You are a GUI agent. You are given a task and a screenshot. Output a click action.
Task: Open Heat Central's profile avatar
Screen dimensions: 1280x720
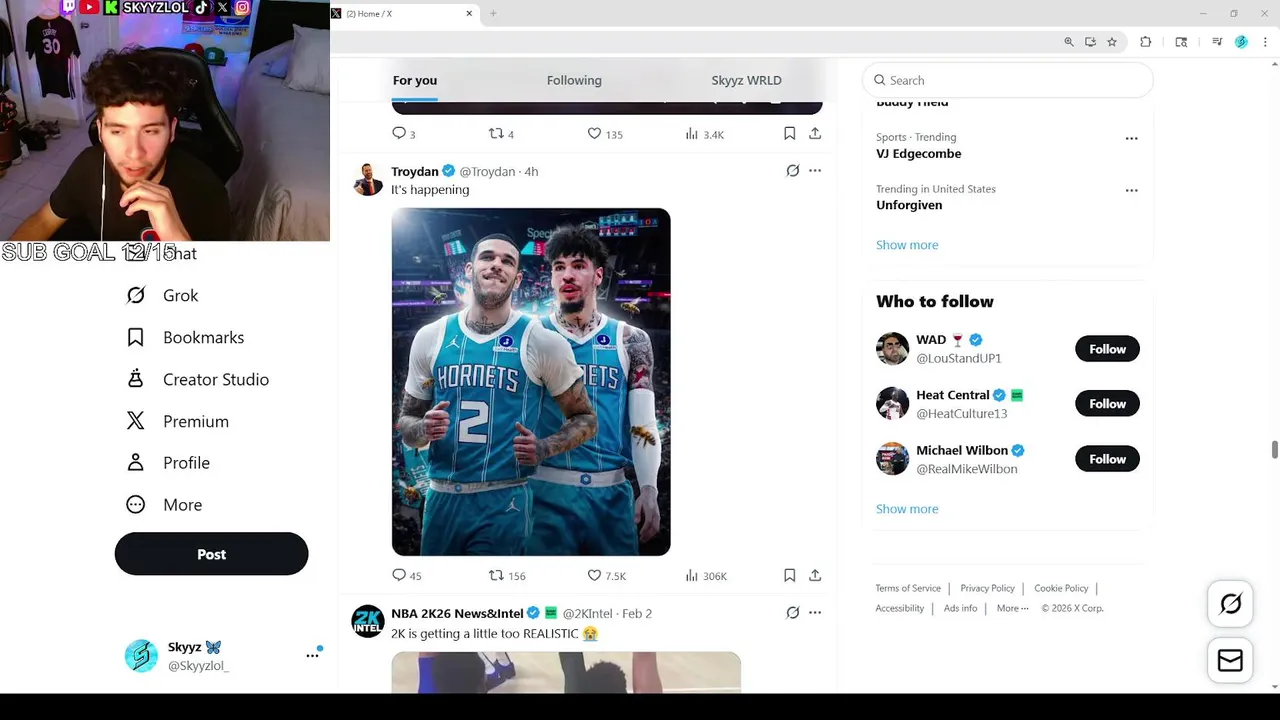[x=892, y=403]
